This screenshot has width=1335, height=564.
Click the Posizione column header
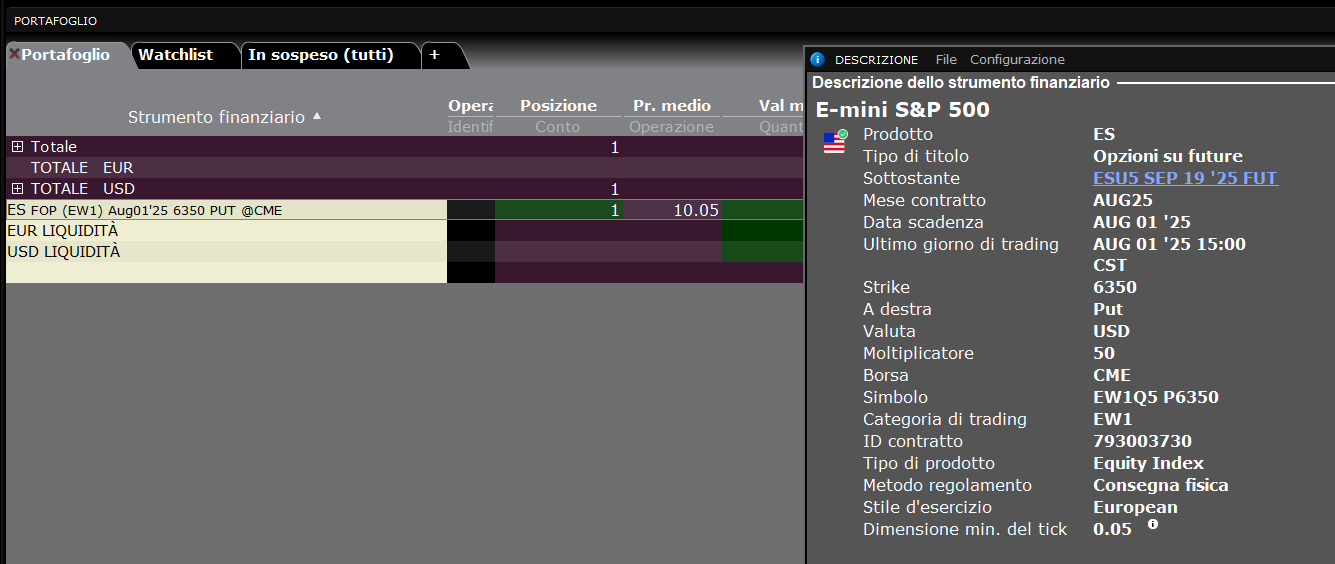(558, 106)
